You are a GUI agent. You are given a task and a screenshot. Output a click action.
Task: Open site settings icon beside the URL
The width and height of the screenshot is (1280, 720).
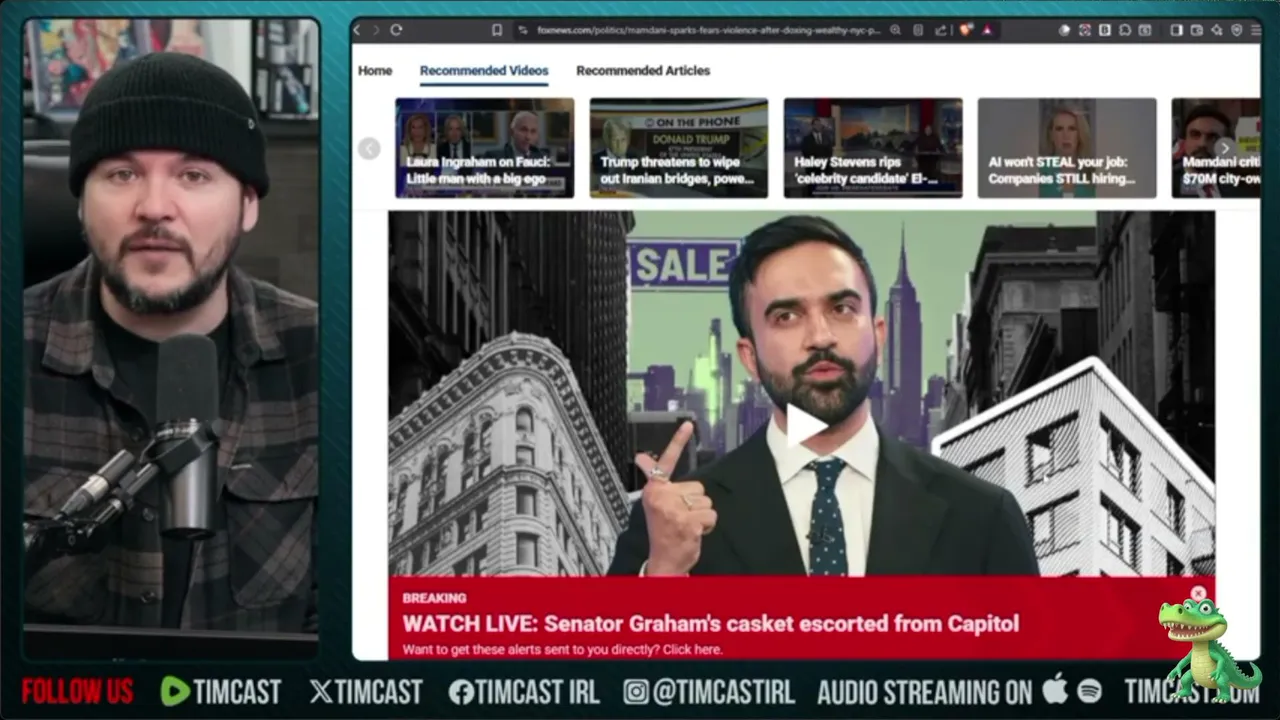click(x=522, y=30)
